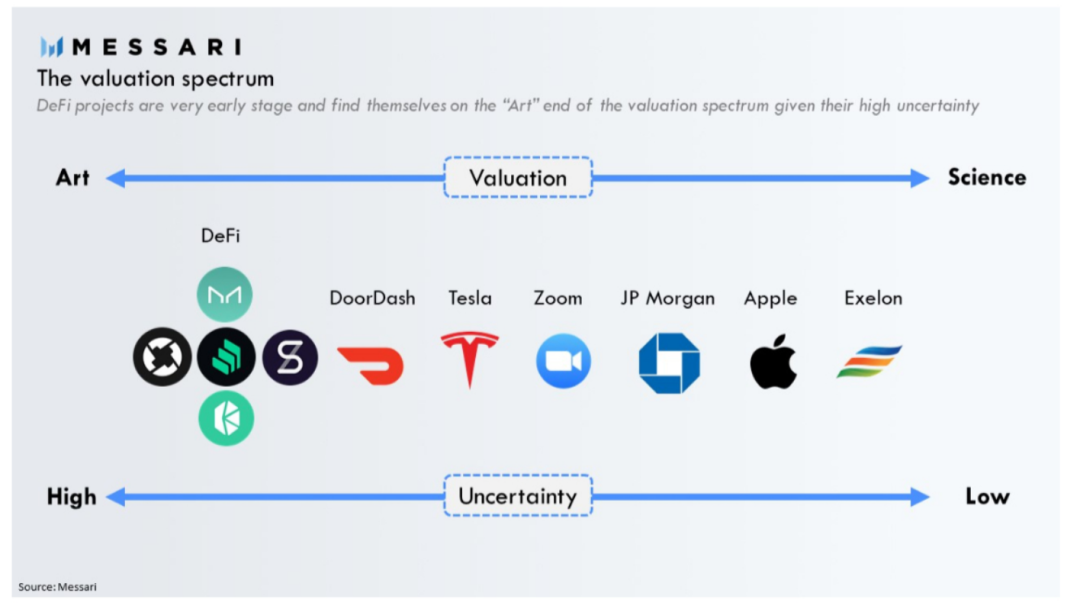Select the Synthetix S logo

(290, 357)
